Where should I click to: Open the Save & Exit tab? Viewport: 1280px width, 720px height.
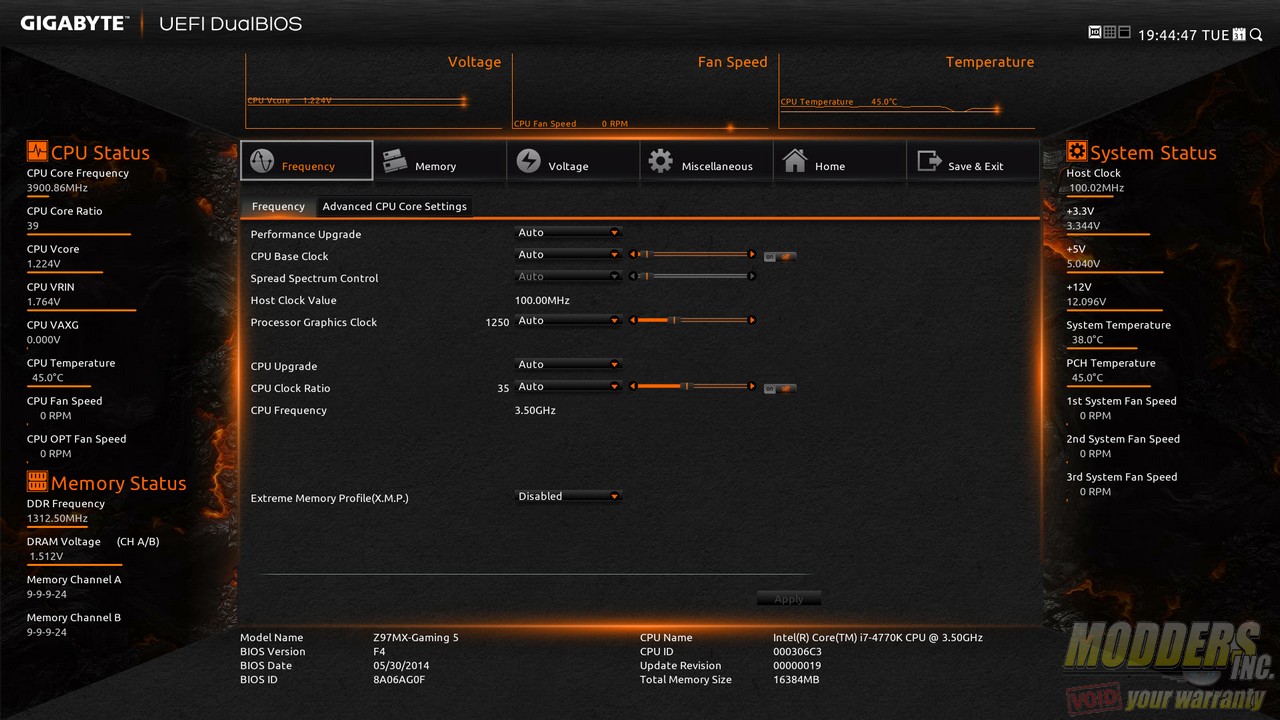(x=972, y=161)
